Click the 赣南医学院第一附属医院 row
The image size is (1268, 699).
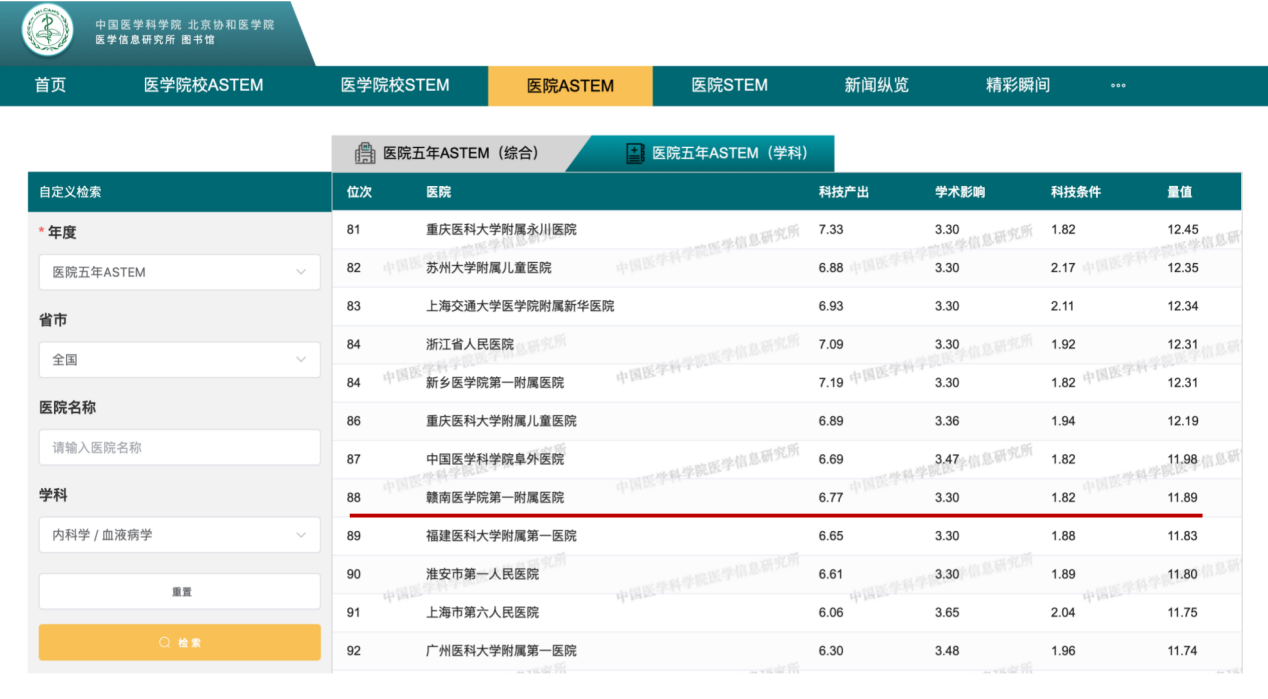[x=495, y=498]
